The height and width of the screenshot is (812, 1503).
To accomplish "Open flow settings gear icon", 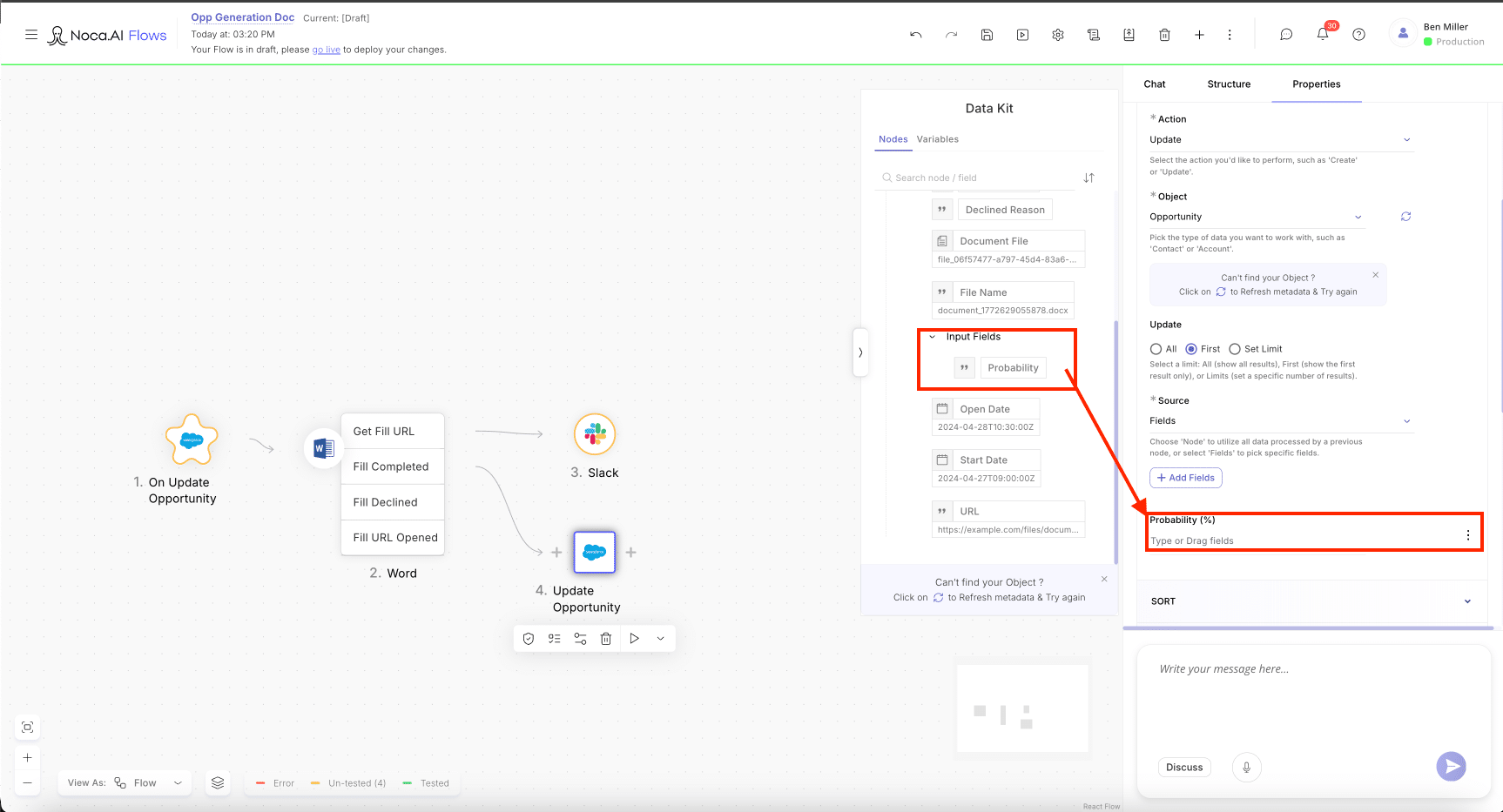I will (x=1058, y=35).
